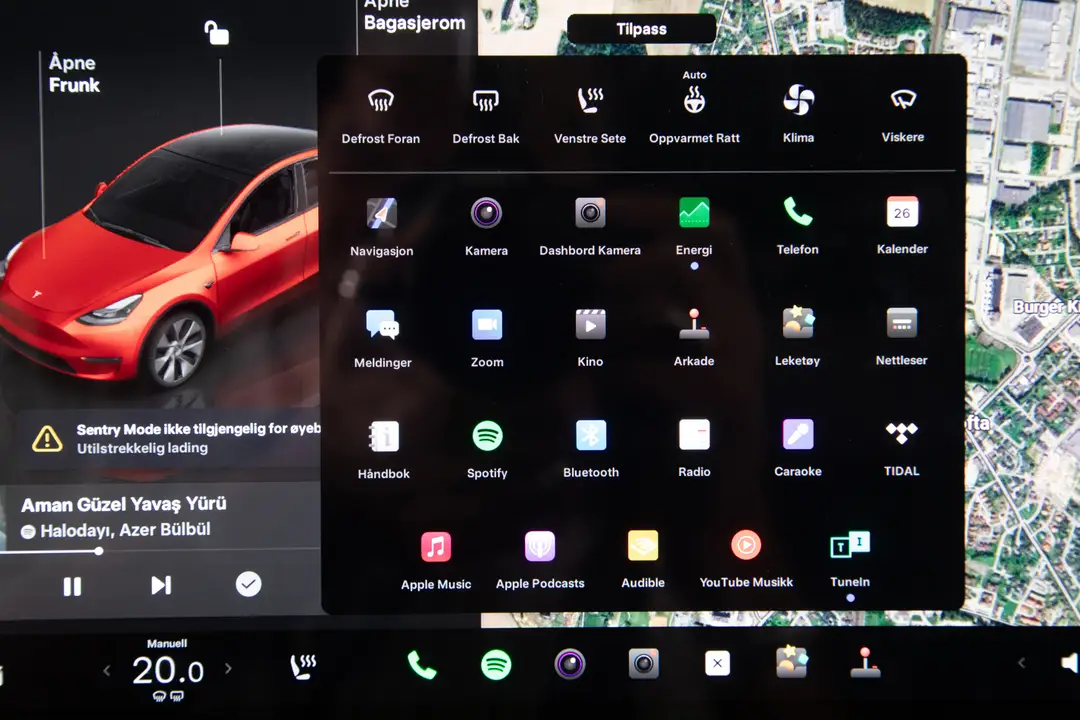The width and height of the screenshot is (1080, 720).
Task: Open camera from bottom dock
Action: [570, 664]
